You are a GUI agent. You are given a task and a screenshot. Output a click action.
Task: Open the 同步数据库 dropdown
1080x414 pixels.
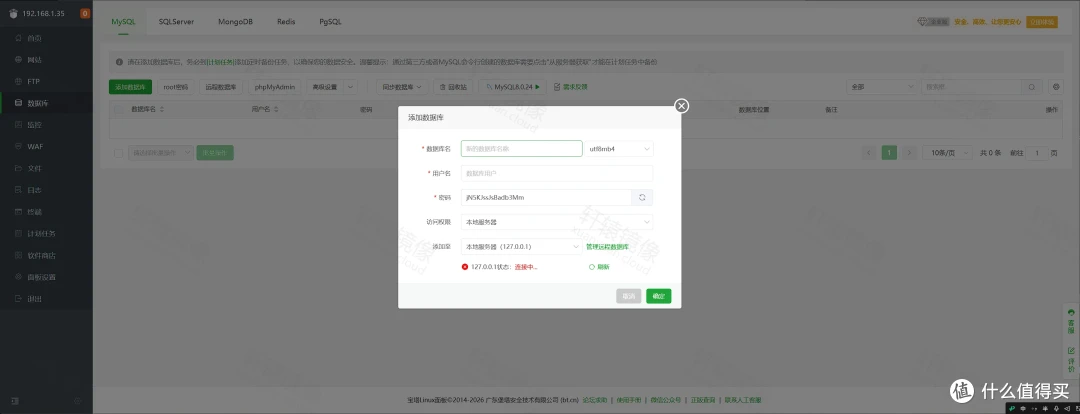pyautogui.click(x=402, y=87)
